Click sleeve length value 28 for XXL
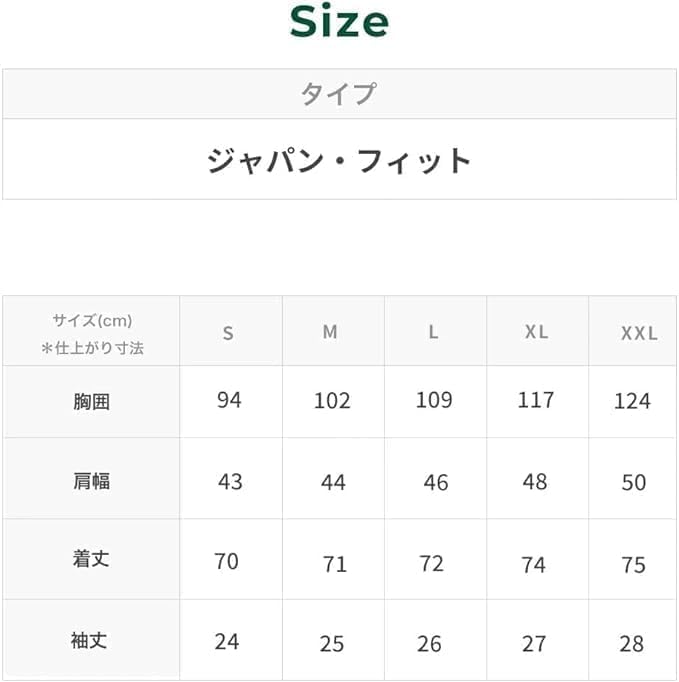This screenshot has width=679, height=682. pos(631,643)
